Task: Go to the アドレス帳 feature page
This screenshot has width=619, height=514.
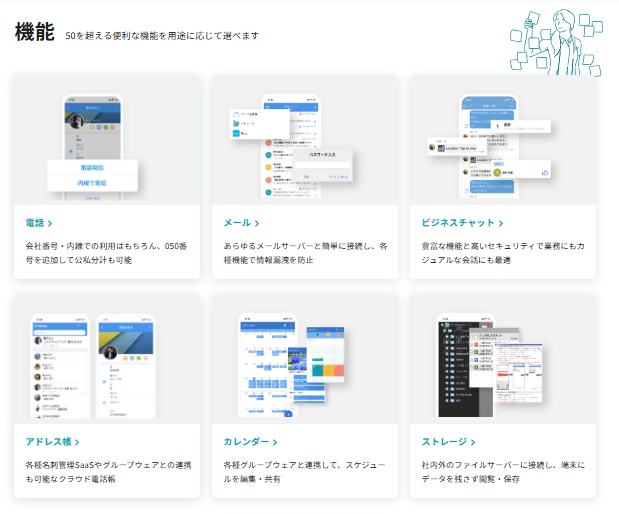Action: [x=48, y=441]
